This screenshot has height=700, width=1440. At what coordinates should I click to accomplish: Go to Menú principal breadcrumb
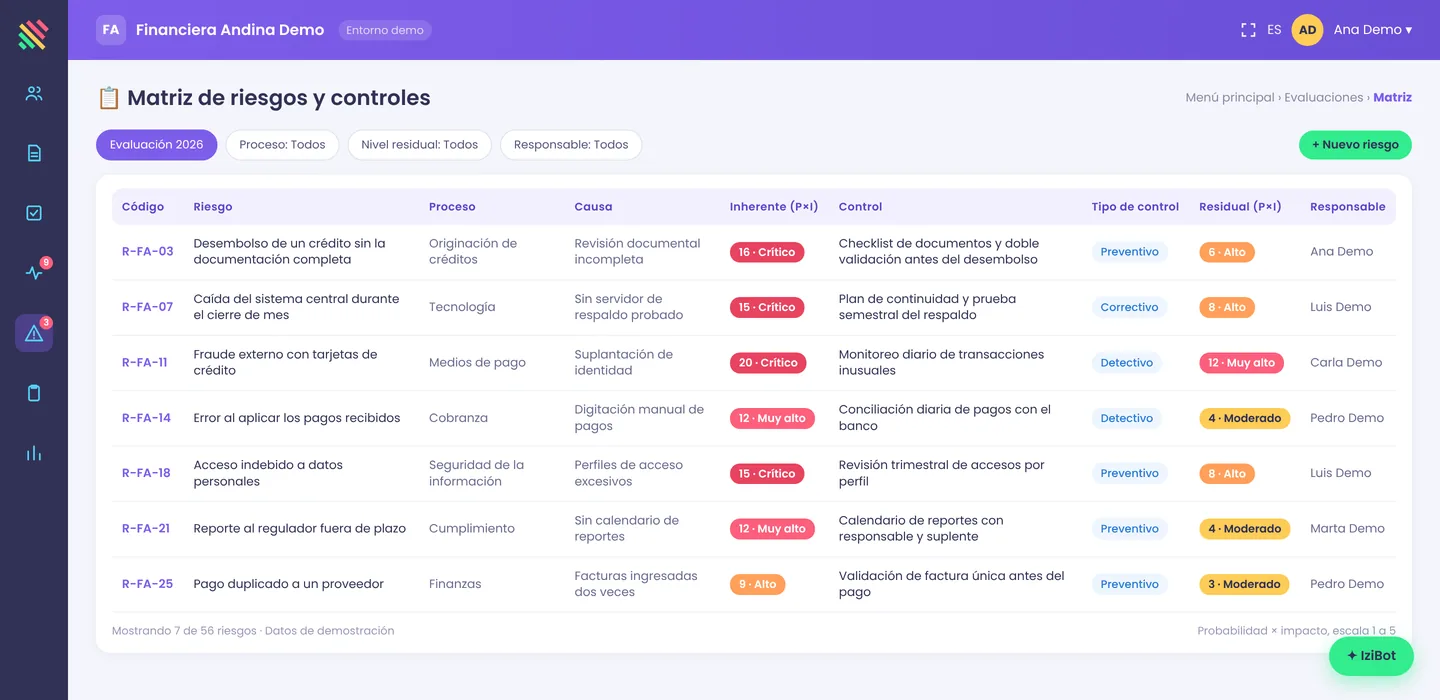1229,98
